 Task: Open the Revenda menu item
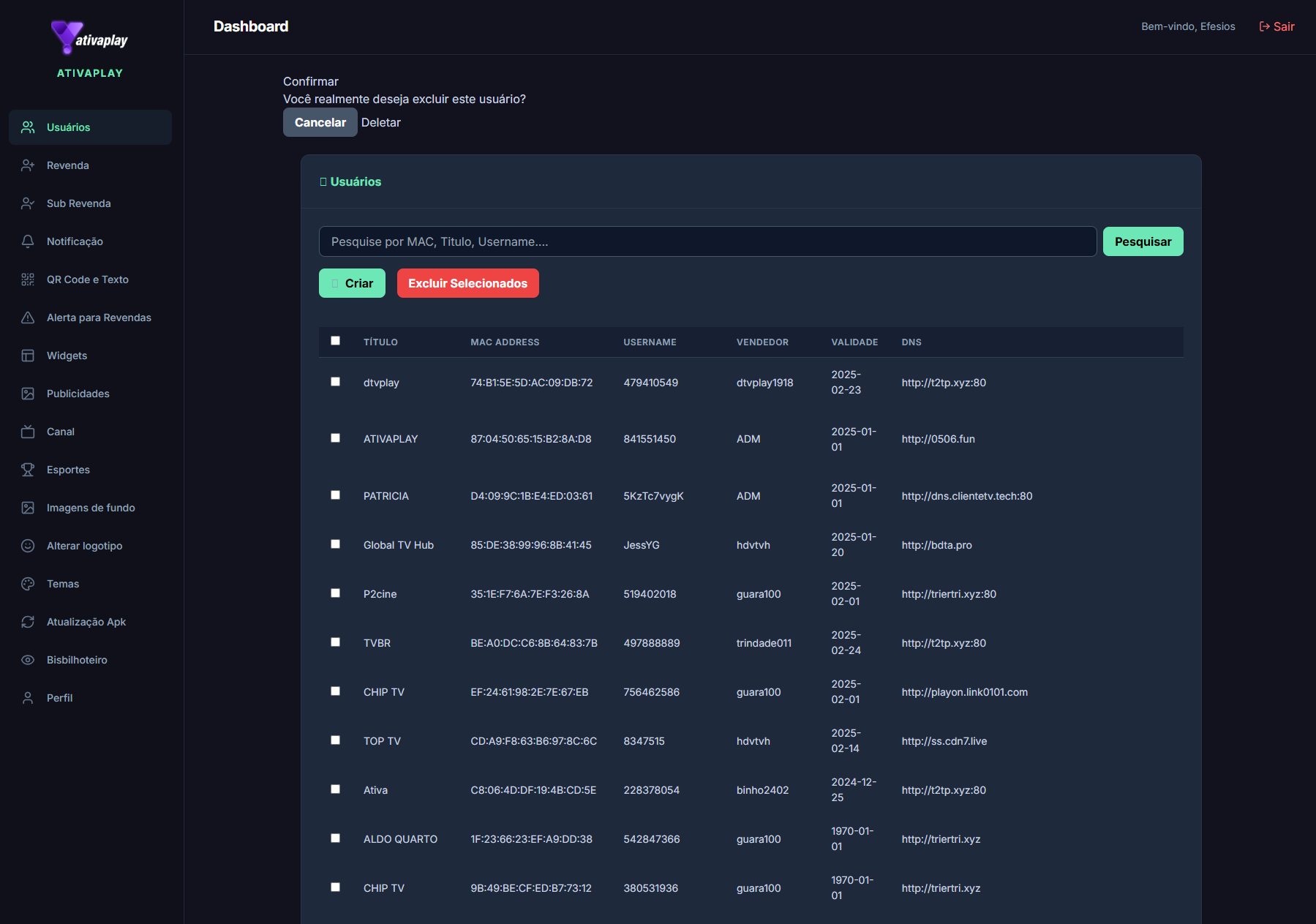[x=68, y=165]
